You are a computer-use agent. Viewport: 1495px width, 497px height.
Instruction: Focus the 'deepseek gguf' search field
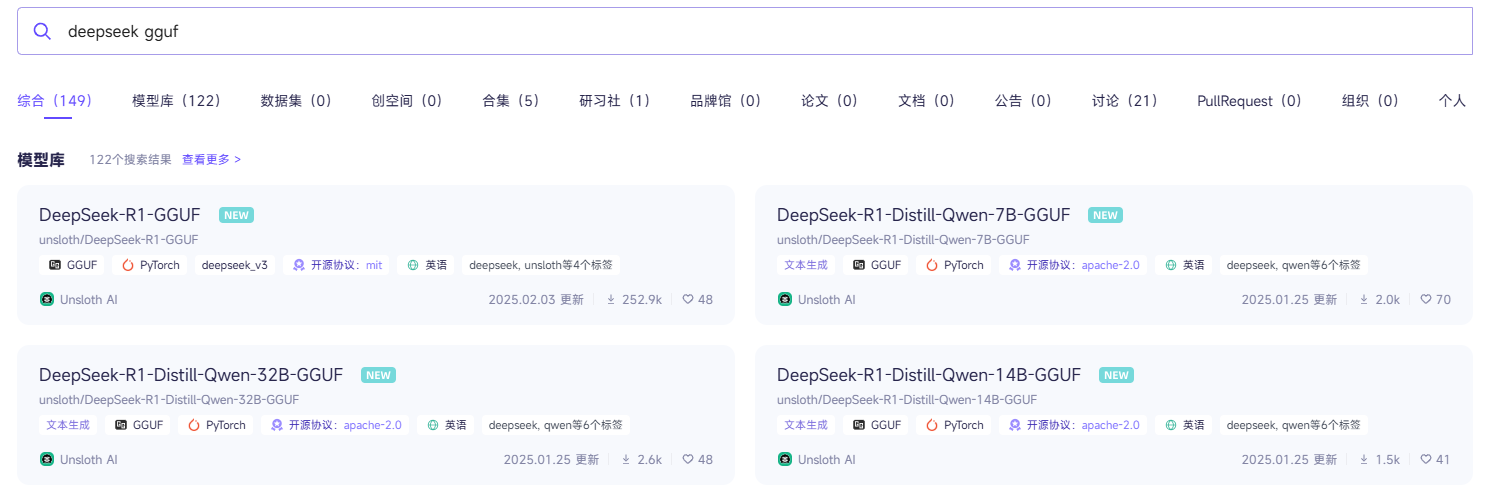click(x=745, y=31)
